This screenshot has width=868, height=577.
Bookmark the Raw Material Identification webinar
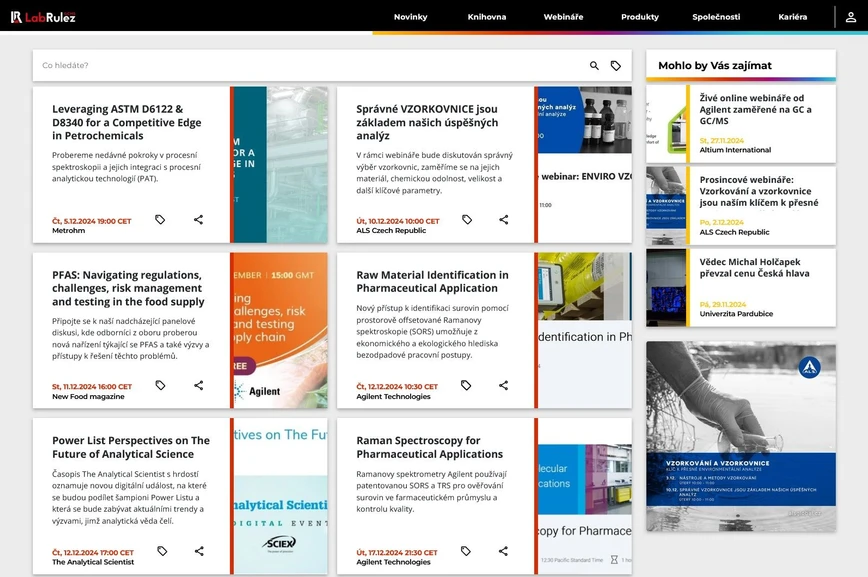466,385
